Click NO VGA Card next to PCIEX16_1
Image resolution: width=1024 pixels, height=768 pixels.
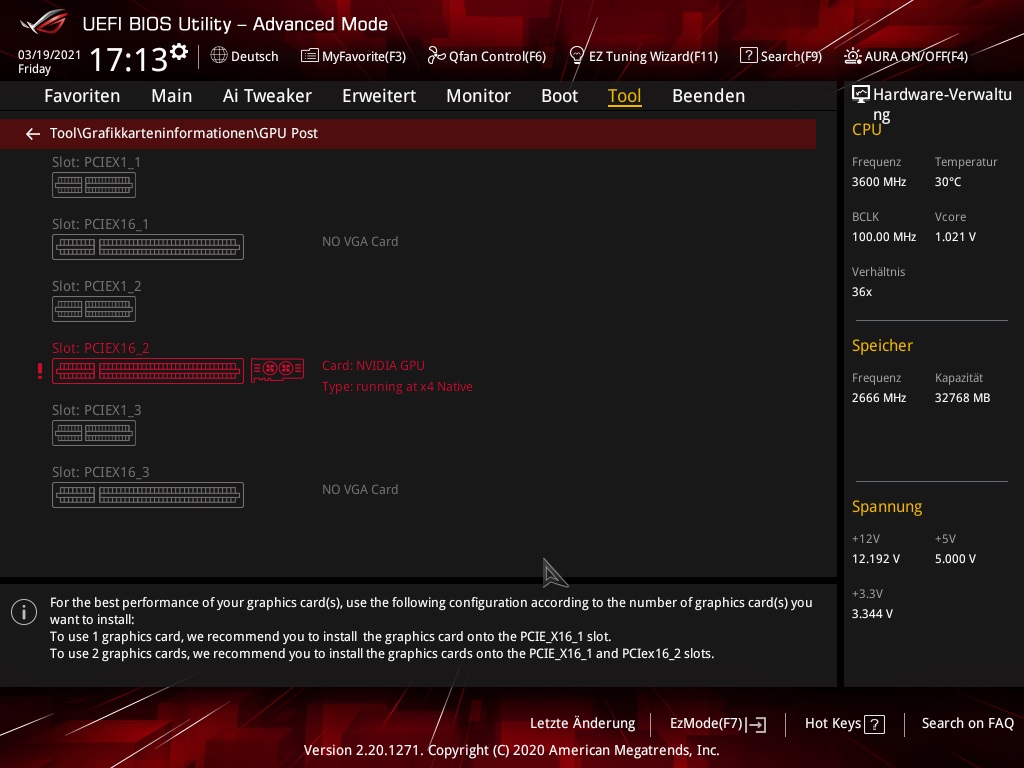[360, 242]
